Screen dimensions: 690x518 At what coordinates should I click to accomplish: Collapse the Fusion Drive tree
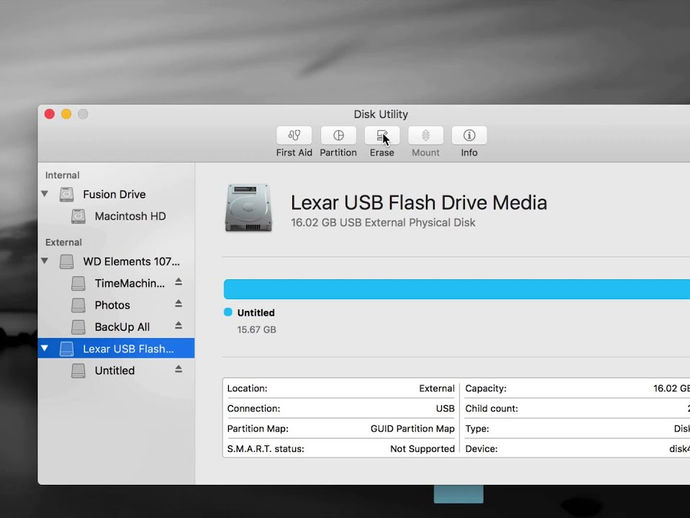pyautogui.click(x=44, y=194)
